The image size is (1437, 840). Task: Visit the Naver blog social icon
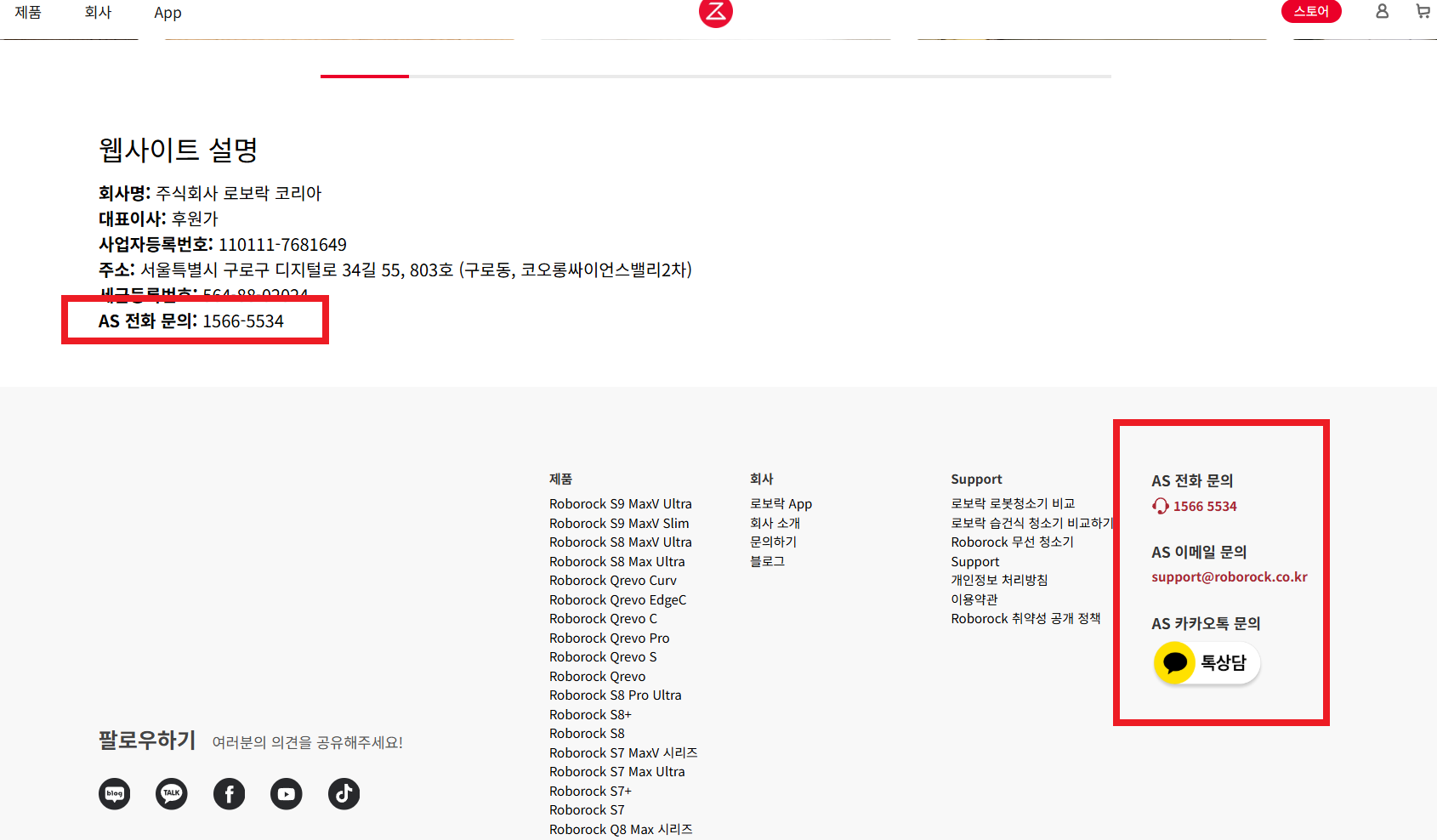pos(115,794)
